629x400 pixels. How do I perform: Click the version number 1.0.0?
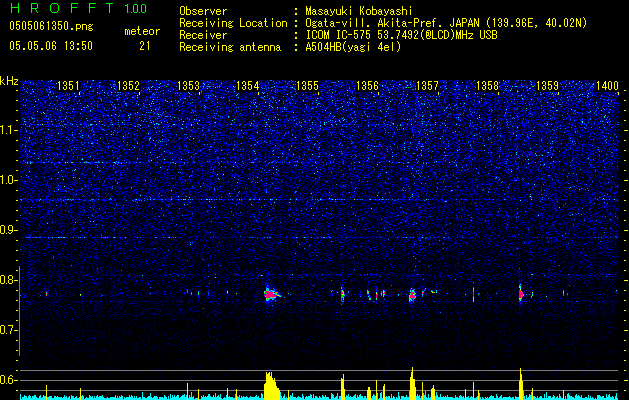coord(136,9)
